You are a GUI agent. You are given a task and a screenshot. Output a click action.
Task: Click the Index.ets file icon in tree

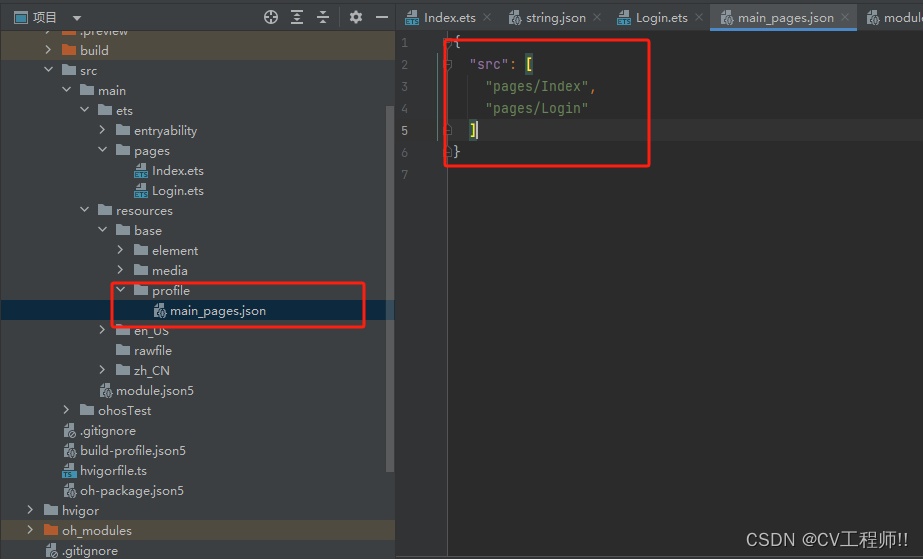tap(141, 171)
